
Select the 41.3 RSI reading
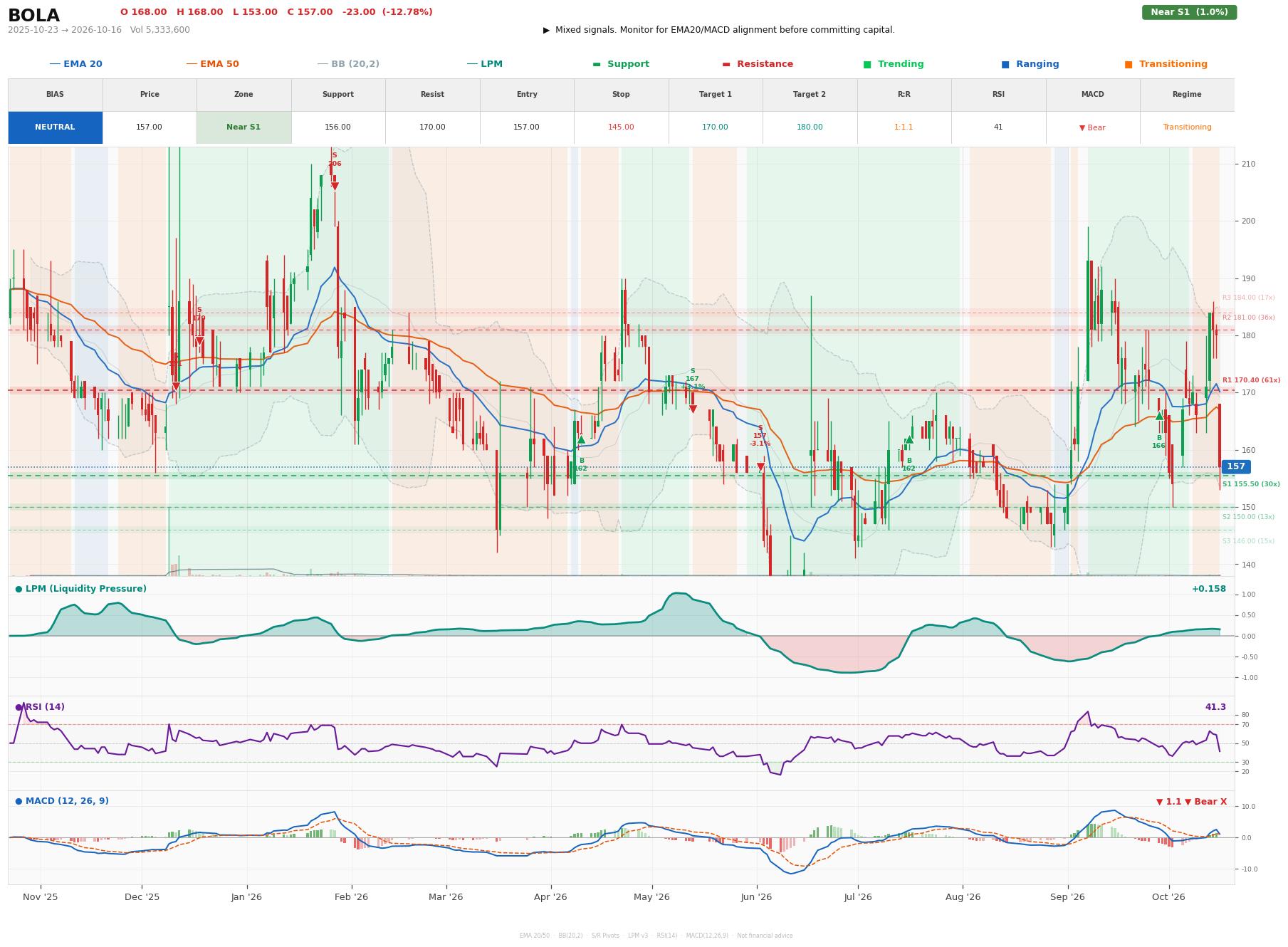1215,707
